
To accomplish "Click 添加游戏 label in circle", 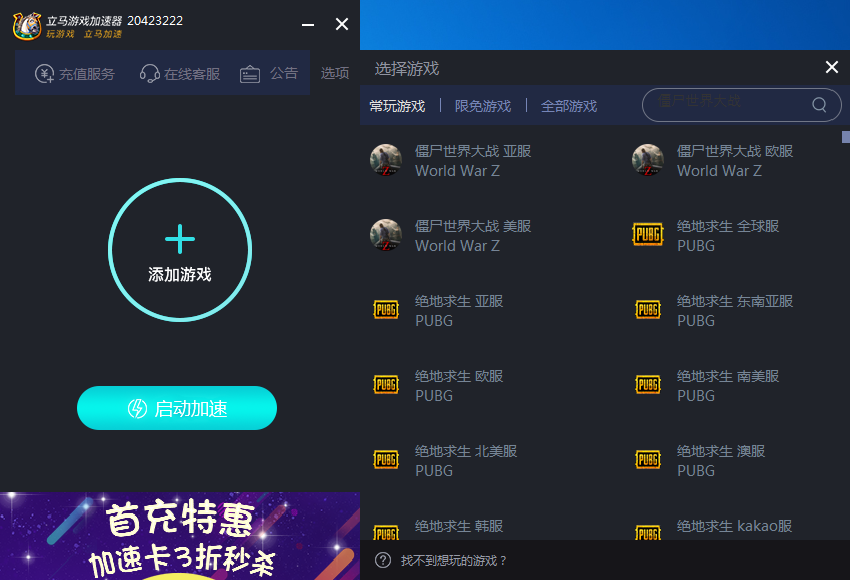I will point(180,274).
